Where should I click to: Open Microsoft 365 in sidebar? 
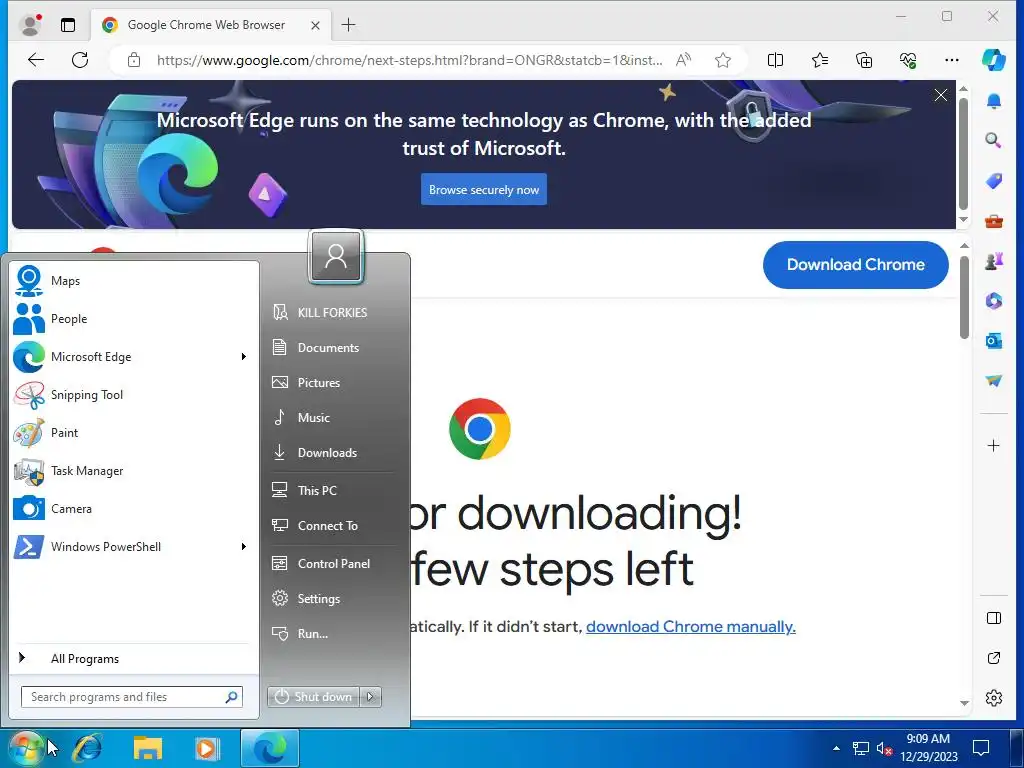point(994,301)
